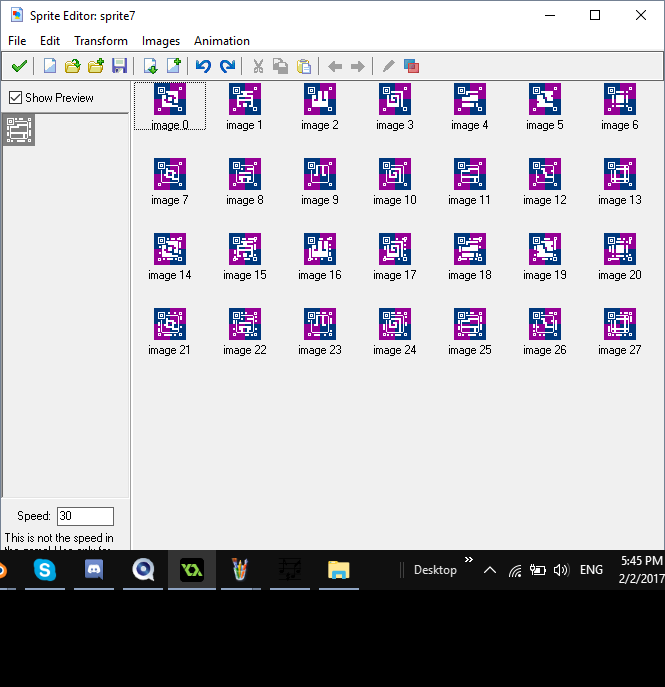Create a new sprite with blank page icon
The height and width of the screenshot is (687, 665).
click(50, 67)
